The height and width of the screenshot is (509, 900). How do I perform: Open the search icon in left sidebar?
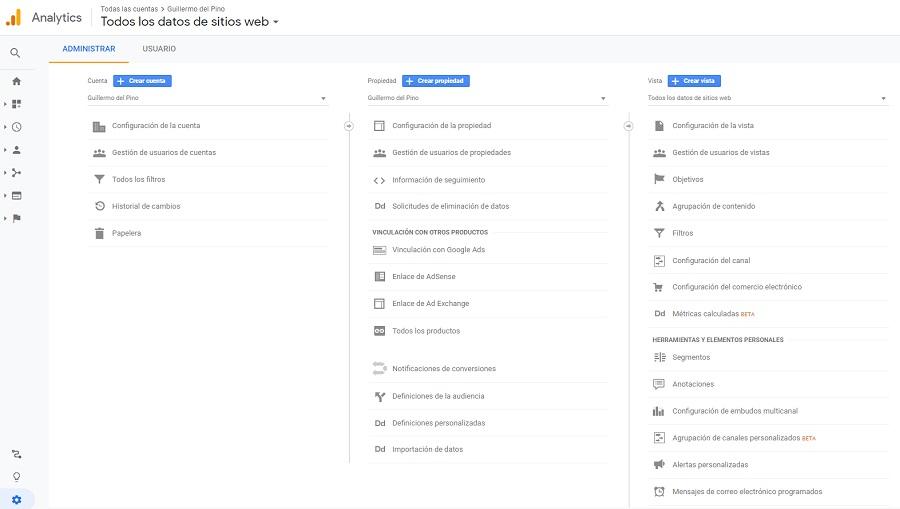tap(15, 53)
